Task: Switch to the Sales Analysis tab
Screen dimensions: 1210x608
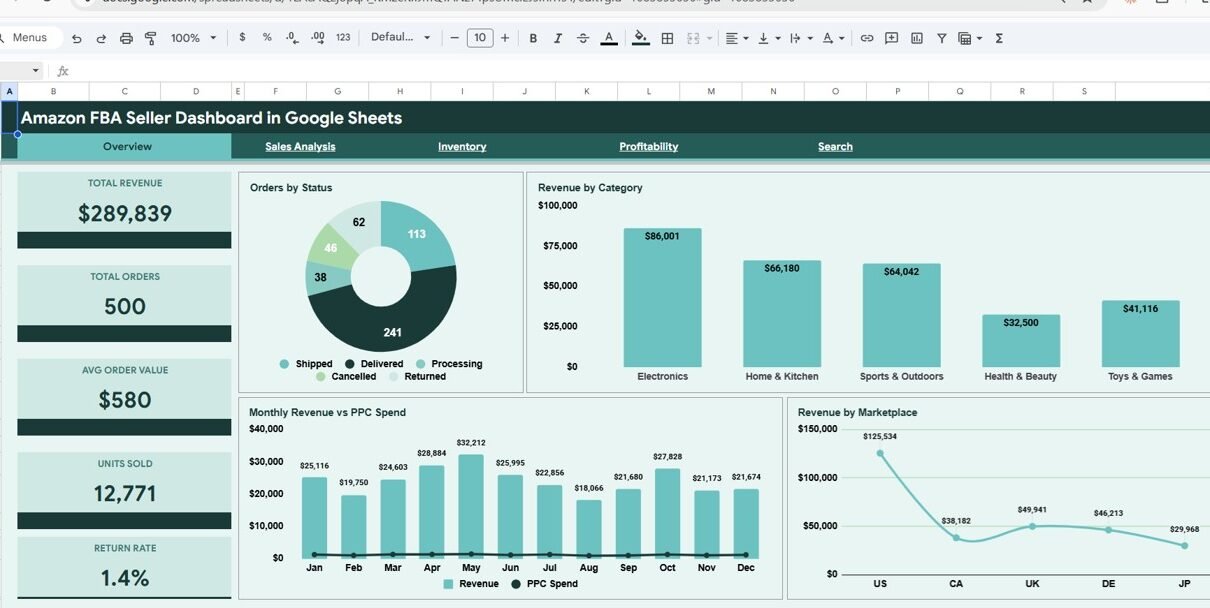Action: [300, 147]
